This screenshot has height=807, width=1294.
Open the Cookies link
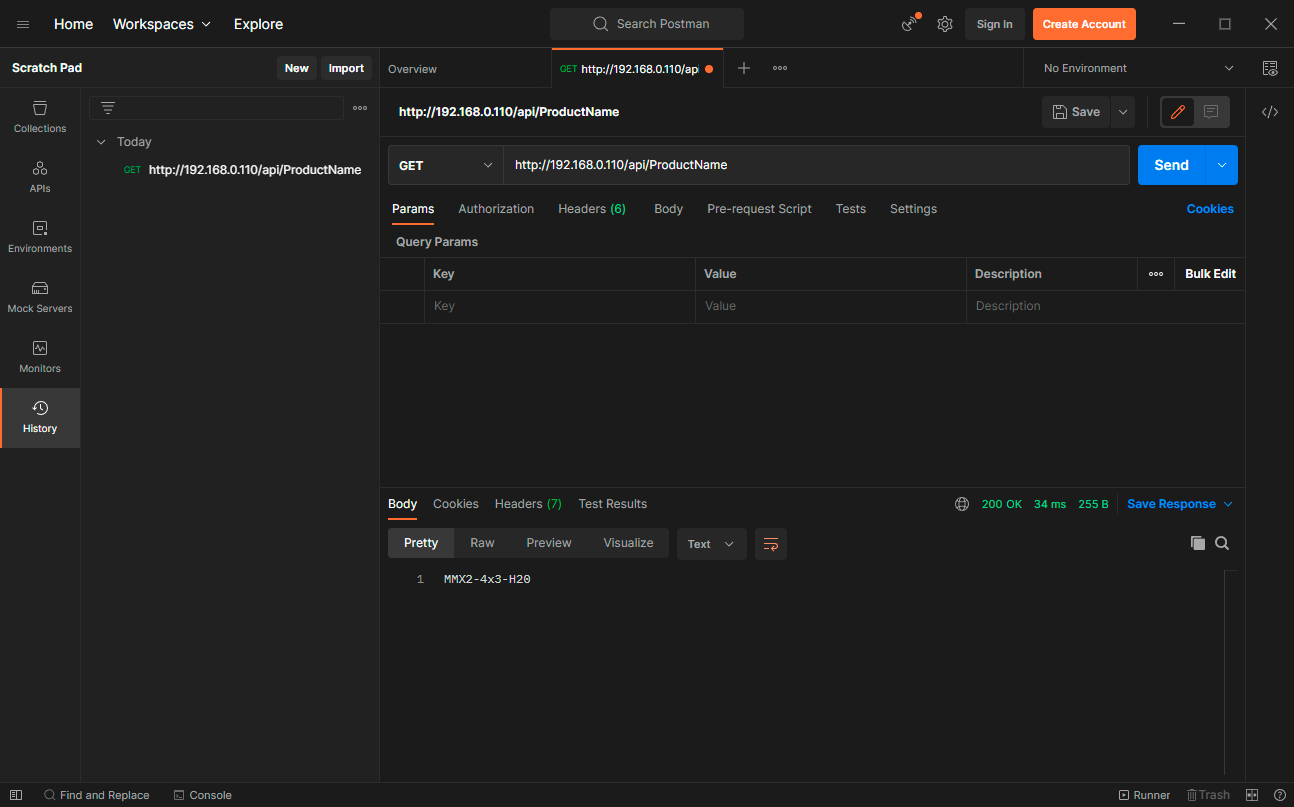[1209, 209]
